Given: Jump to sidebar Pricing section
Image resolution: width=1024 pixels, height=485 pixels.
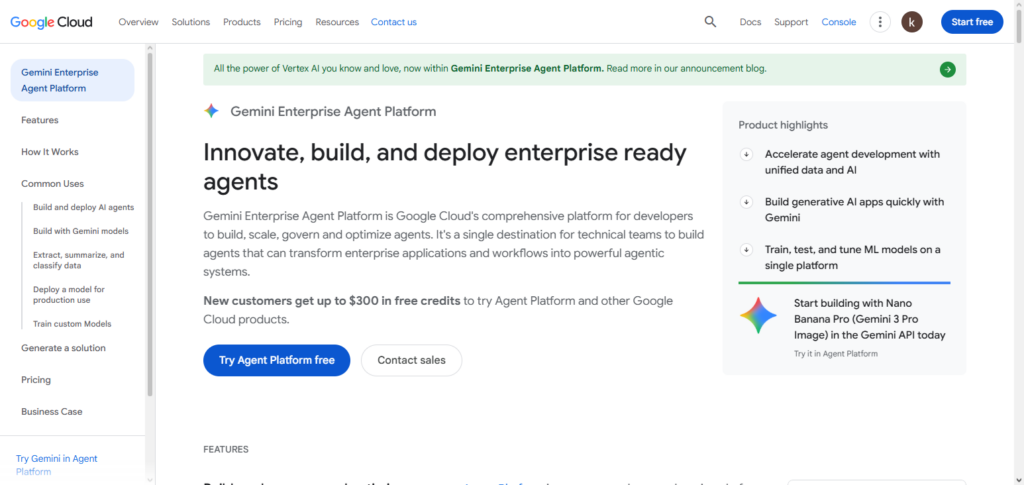Looking at the screenshot, I should (x=36, y=380).
